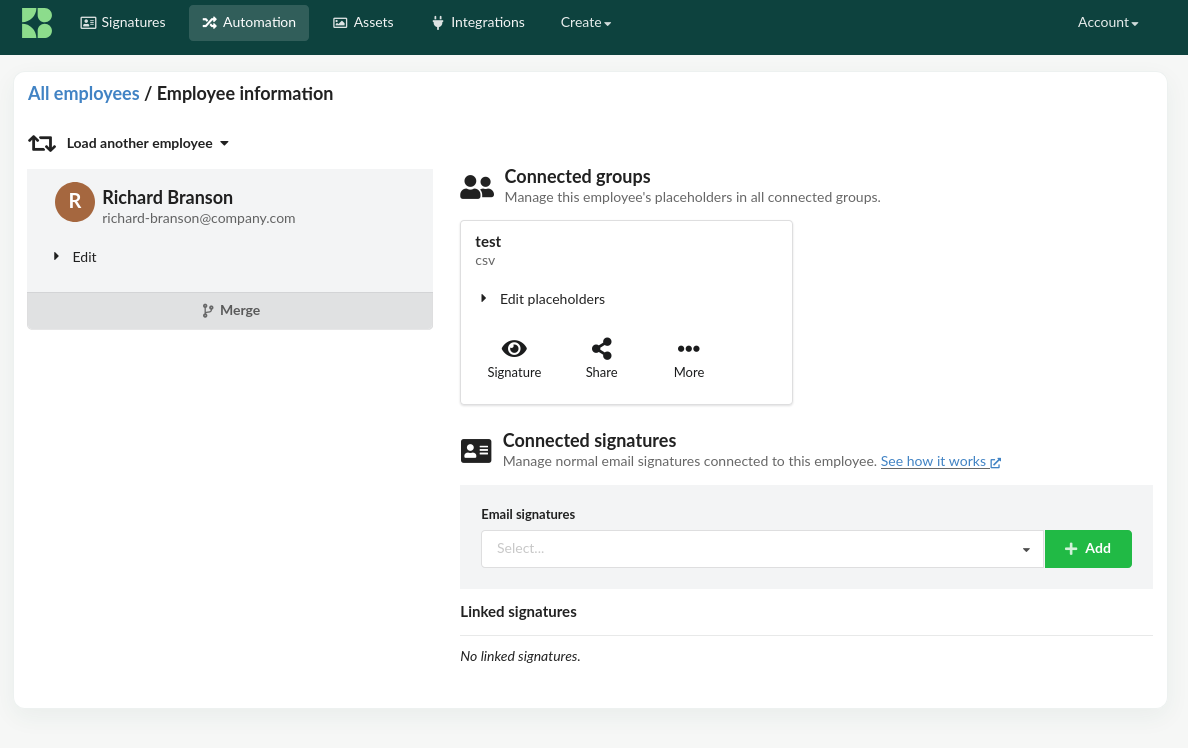The image size is (1188, 748).
Task: Click the eye Signature preview icon
Action: (x=514, y=349)
